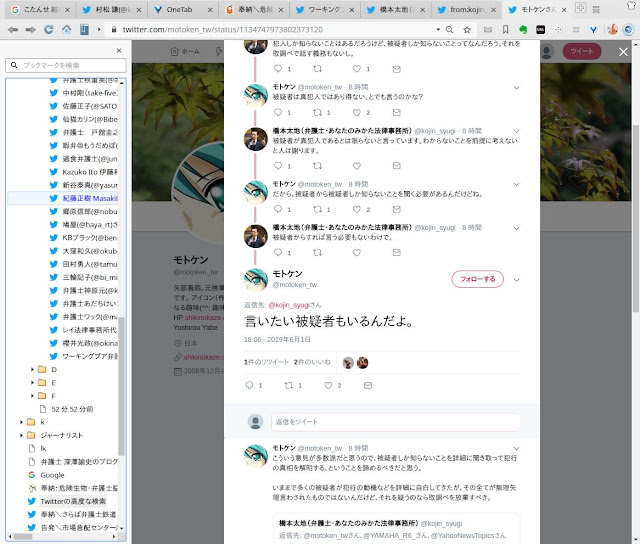The image size is (640, 544).
Task: Toggle the bookmarks sidebar panel icon
Action: coord(84,29)
